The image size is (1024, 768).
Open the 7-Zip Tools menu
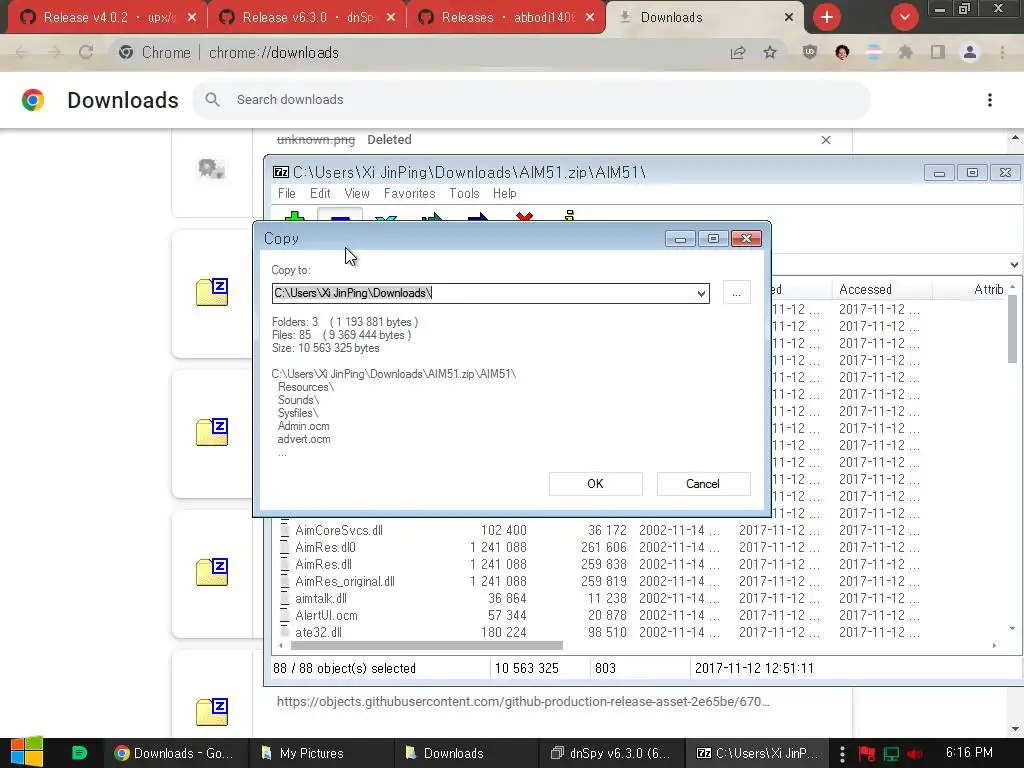[464, 193]
